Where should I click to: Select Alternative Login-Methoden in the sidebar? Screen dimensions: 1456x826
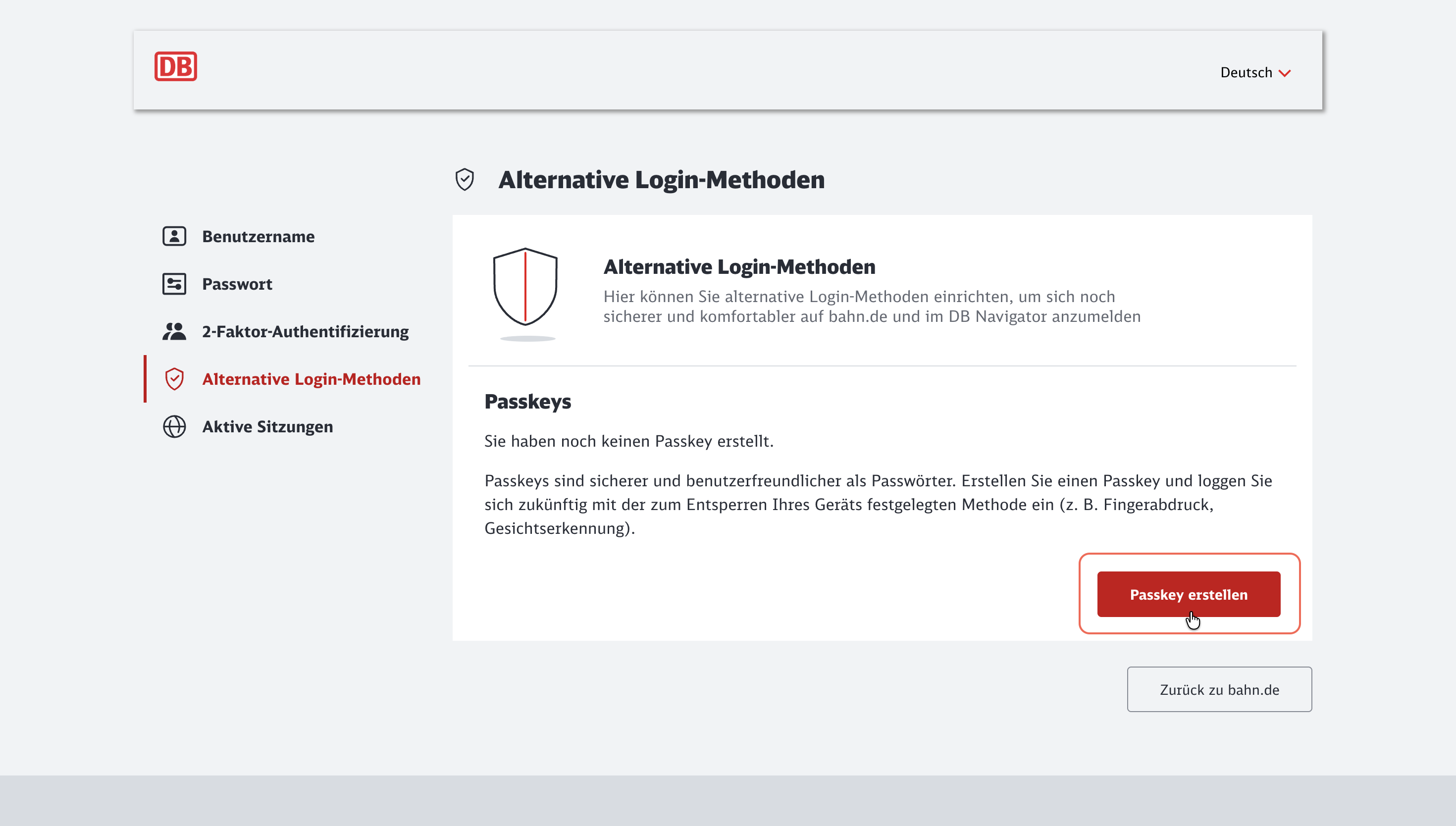312,379
